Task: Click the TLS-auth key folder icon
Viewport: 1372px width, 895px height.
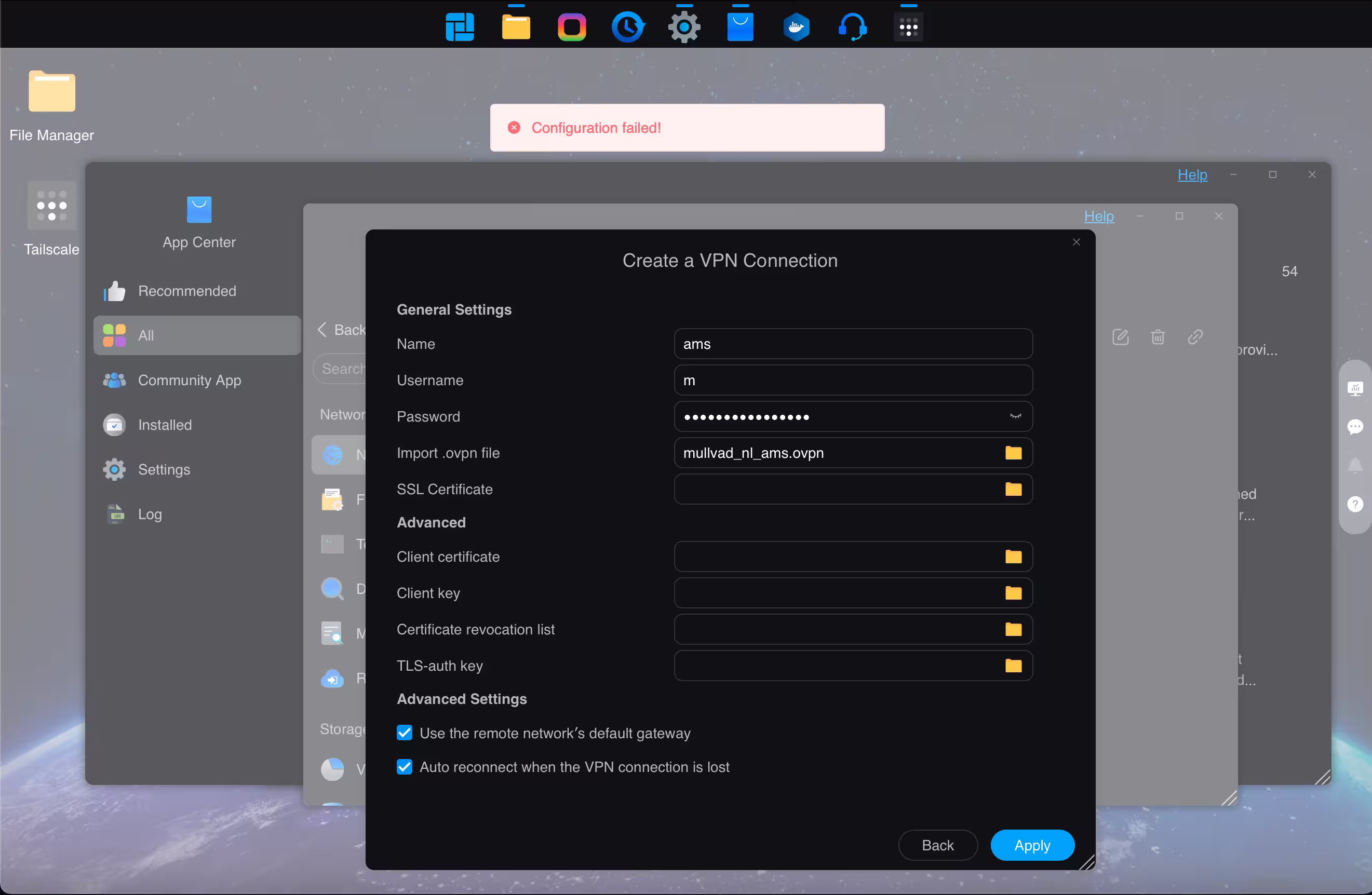Action: (x=1013, y=666)
